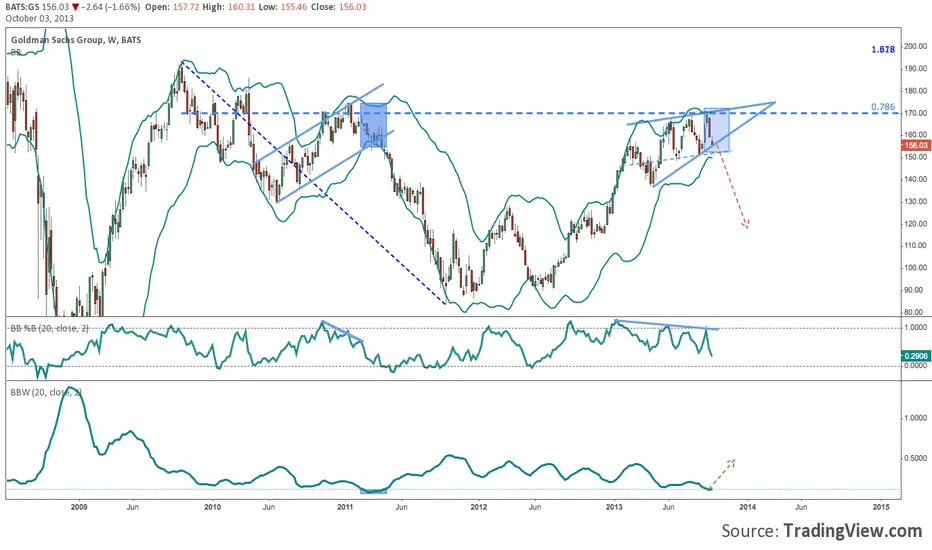Click 1.0000 on the BBW axis
932x550 pixels.
pyautogui.click(x=915, y=418)
